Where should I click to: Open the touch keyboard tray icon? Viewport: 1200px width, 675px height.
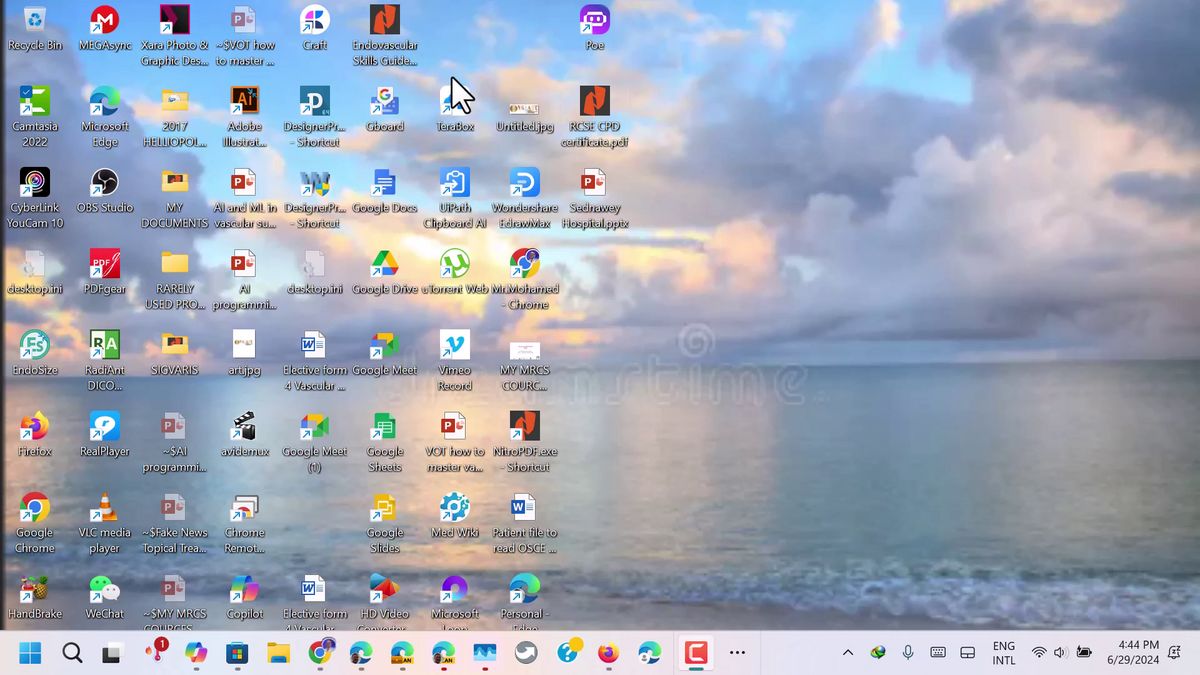pyautogui.click(x=938, y=653)
